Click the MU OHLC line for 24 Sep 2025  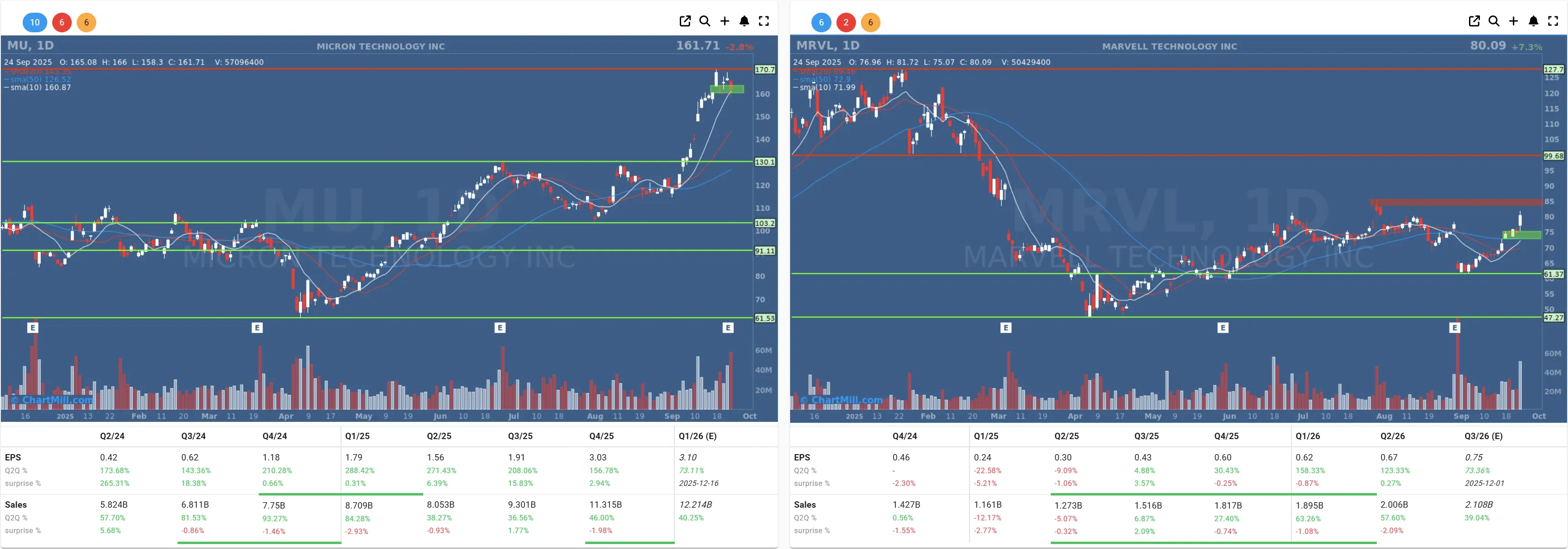(134, 62)
